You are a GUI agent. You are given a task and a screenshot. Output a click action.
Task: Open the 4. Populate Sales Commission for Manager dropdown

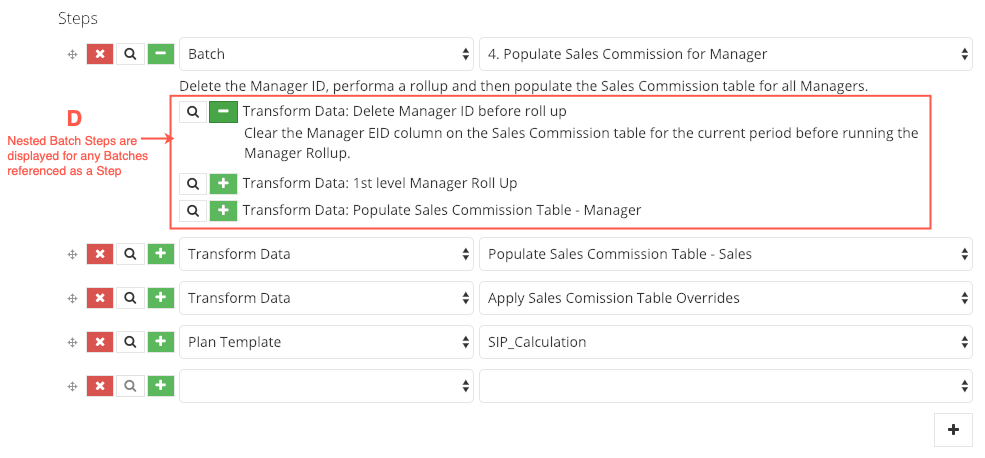726,54
